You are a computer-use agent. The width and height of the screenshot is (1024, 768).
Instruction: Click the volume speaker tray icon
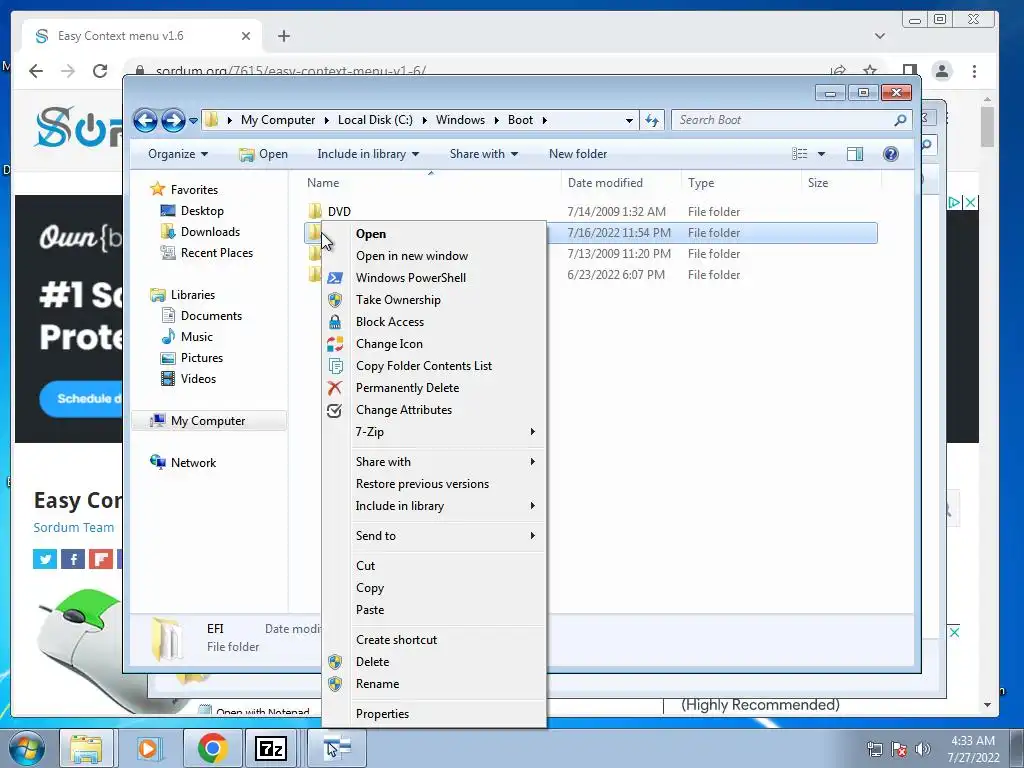[923, 749]
